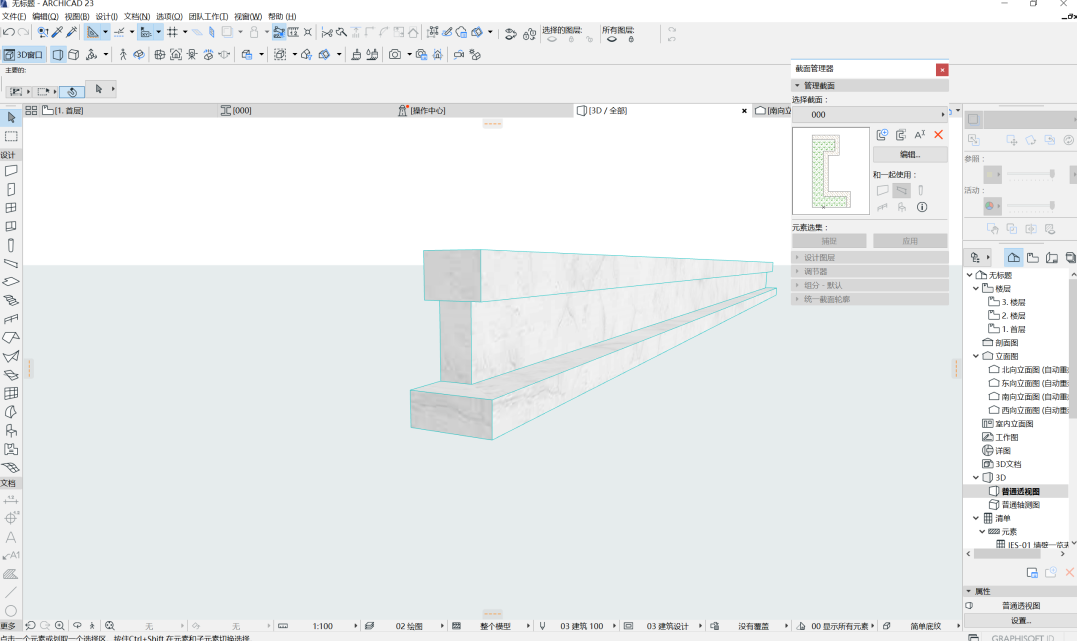The image size is (1077, 641).
Task: Select the Marquee tool in toolbox
Action: (x=11, y=136)
